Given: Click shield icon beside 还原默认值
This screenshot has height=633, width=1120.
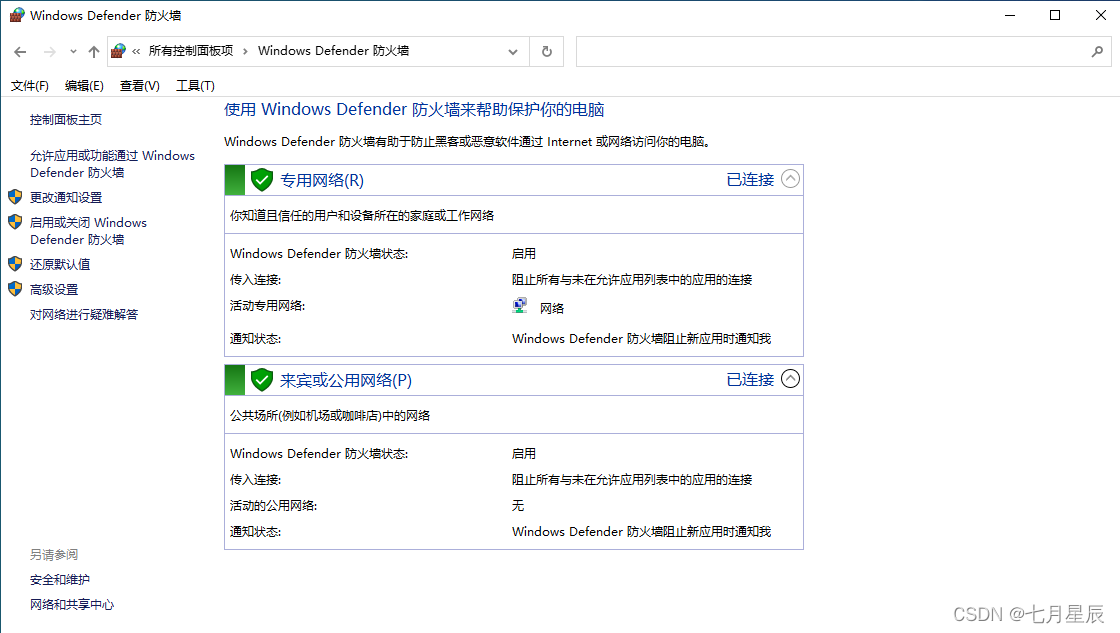Looking at the screenshot, I should [15, 264].
